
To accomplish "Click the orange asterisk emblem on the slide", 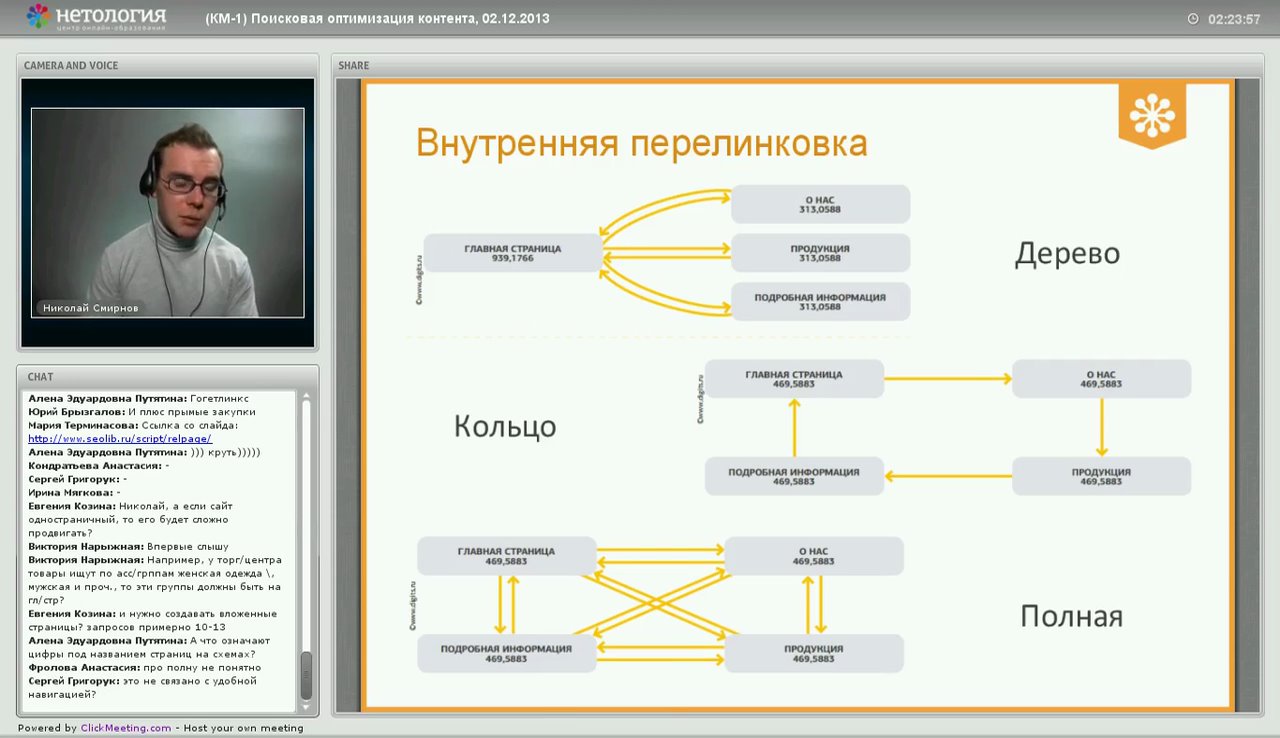I will pyautogui.click(x=1154, y=112).
